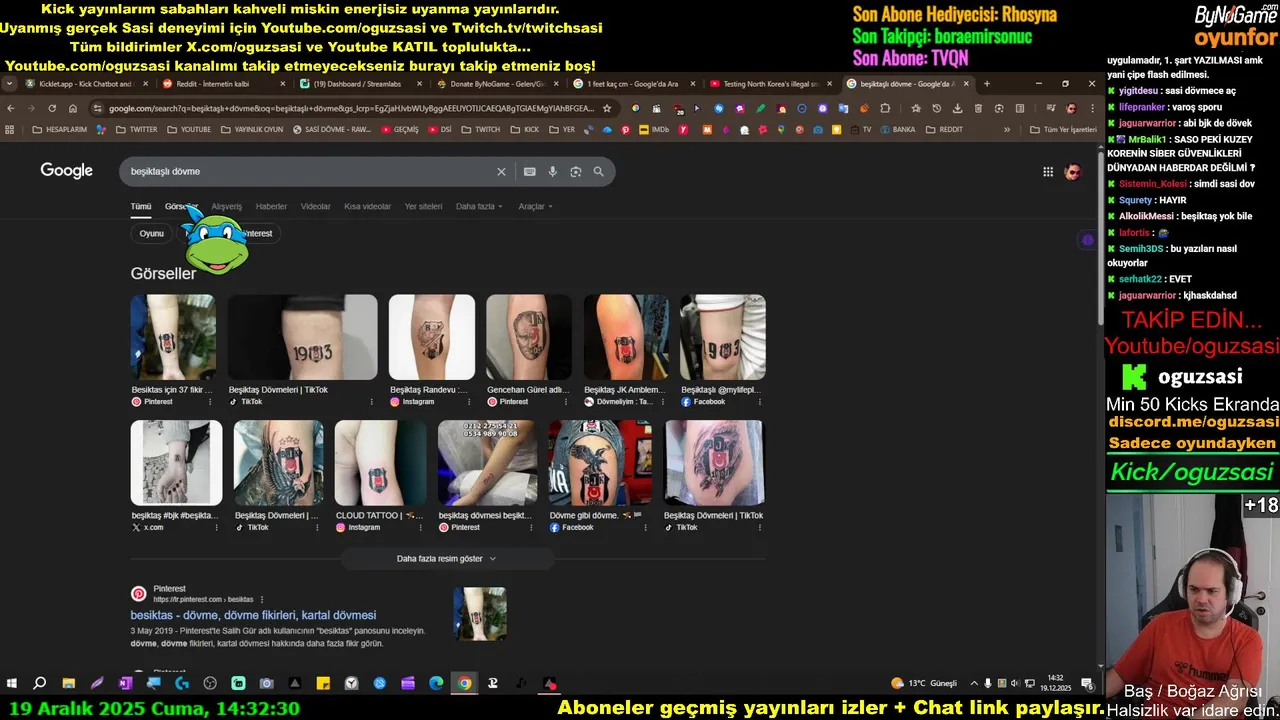
Task: Open the options menu for the x.com image result
Action: [x=218, y=527]
